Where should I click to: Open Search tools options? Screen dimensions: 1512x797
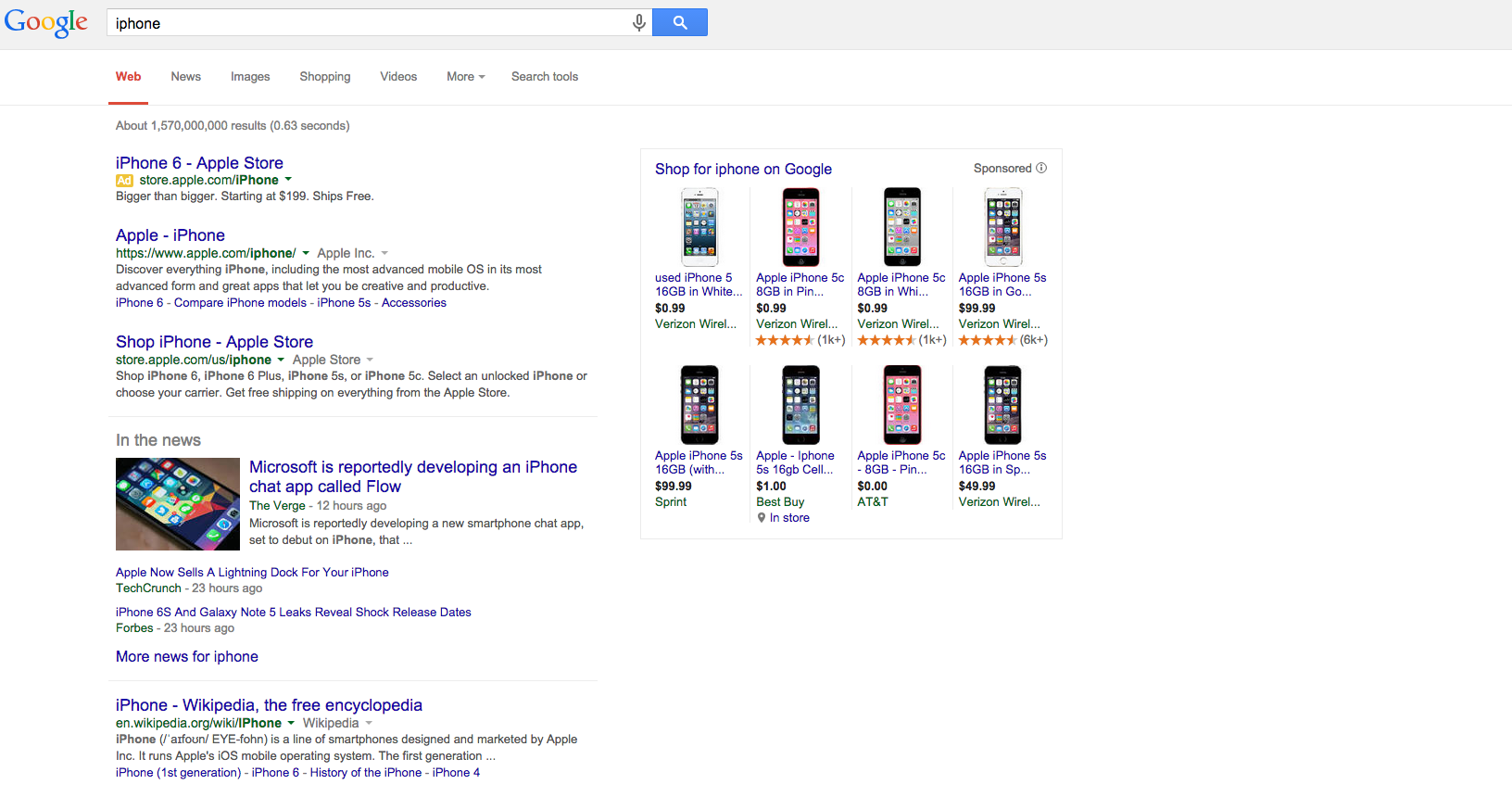click(545, 77)
